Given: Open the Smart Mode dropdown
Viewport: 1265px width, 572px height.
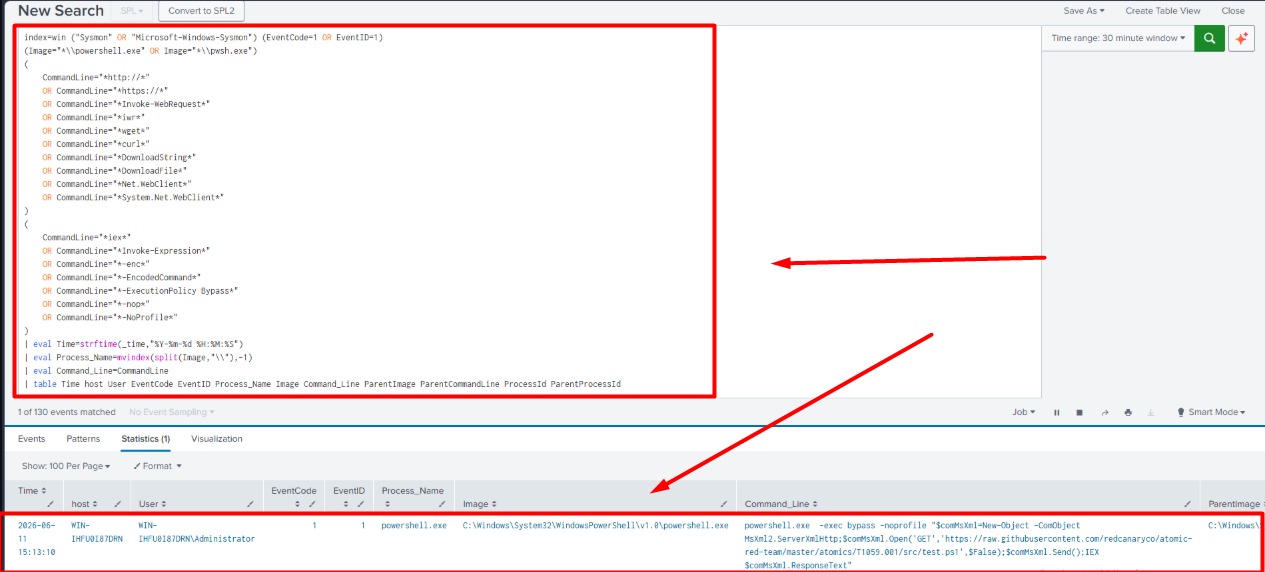Looking at the screenshot, I should pos(1213,412).
